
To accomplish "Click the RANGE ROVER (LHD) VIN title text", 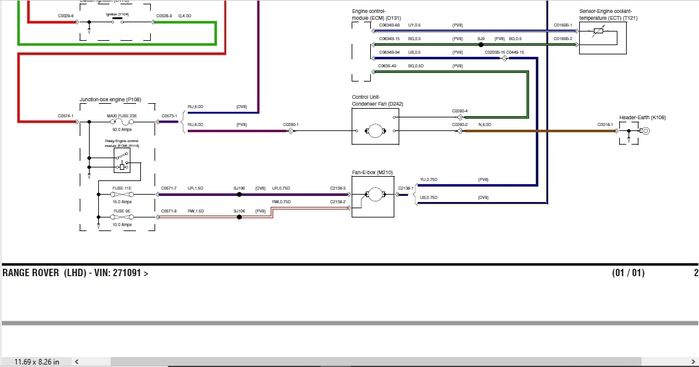I will point(75,273).
